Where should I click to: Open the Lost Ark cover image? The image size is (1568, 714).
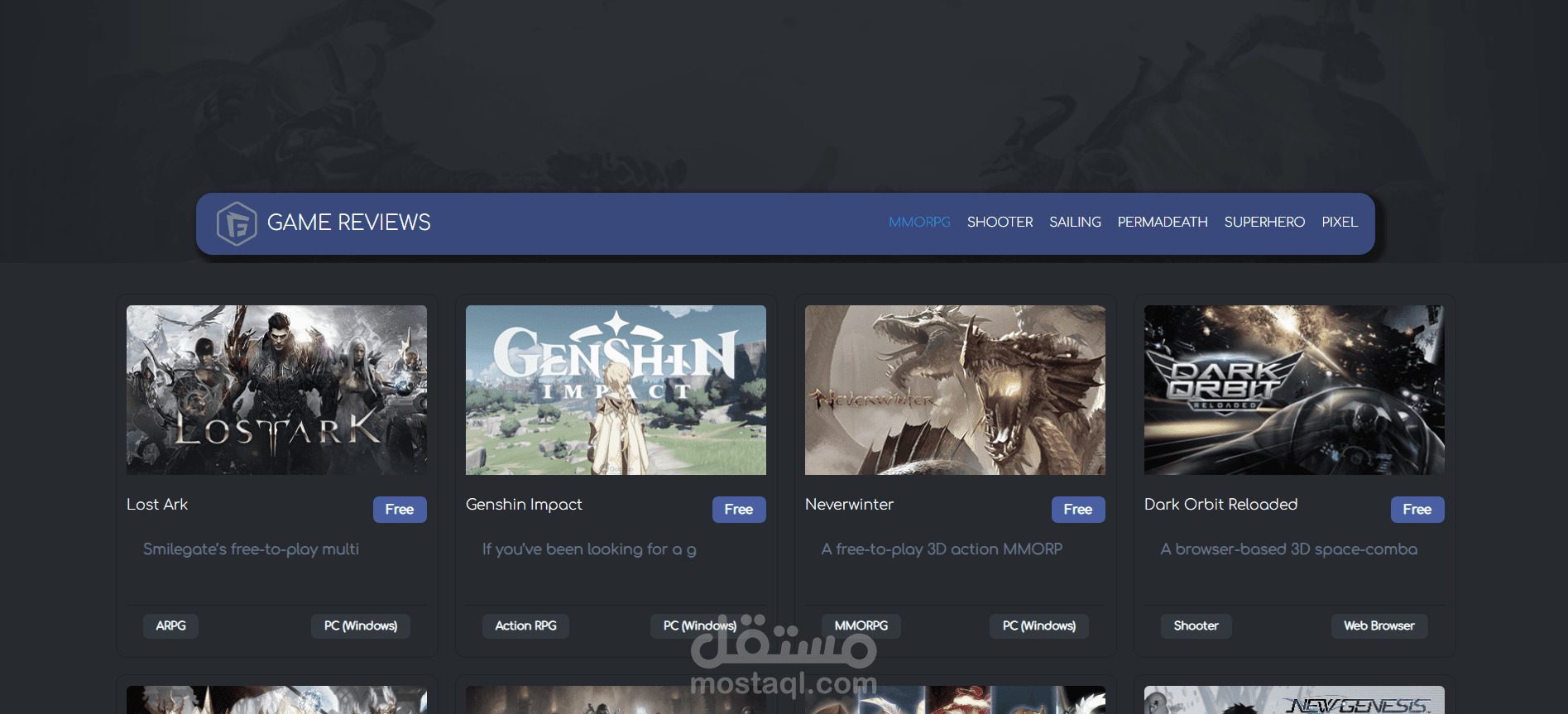276,390
